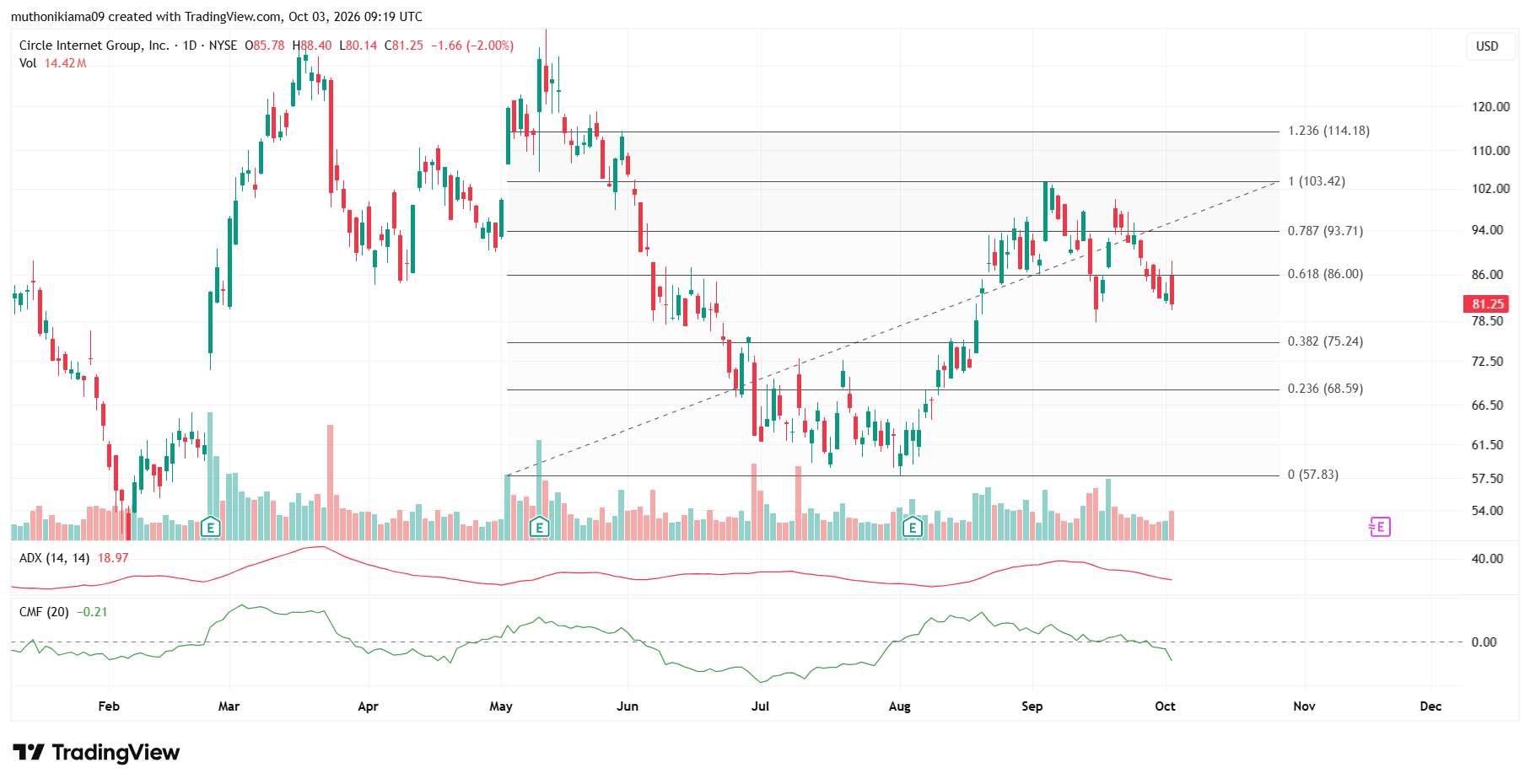
Task: Click the Jun label on time axis
Action: click(628, 706)
